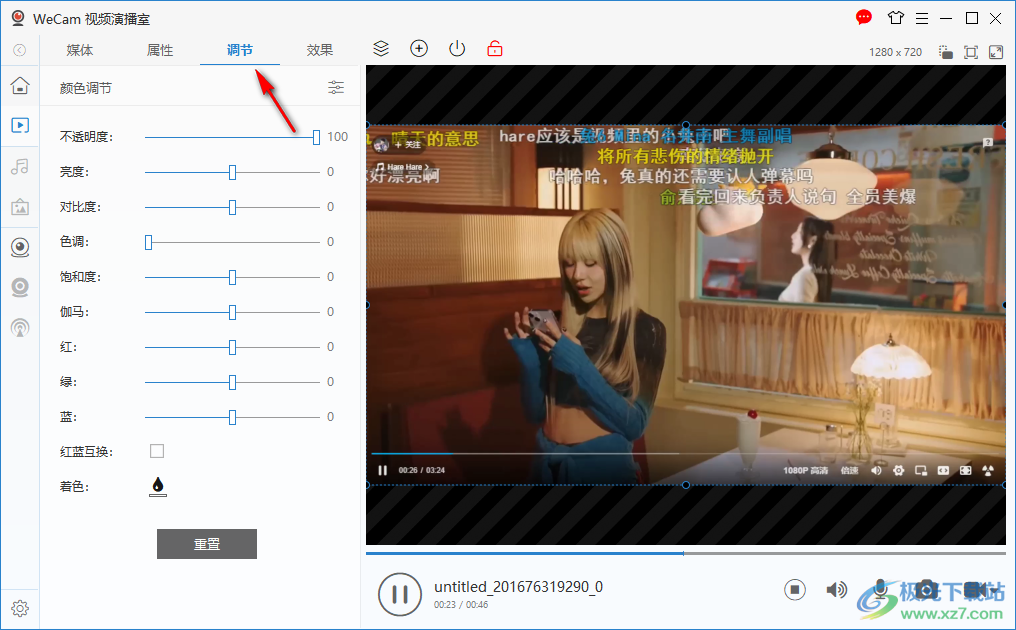Toggle the microphone icon
This screenshot has height=630, width=1016.
tap(879, 590)
